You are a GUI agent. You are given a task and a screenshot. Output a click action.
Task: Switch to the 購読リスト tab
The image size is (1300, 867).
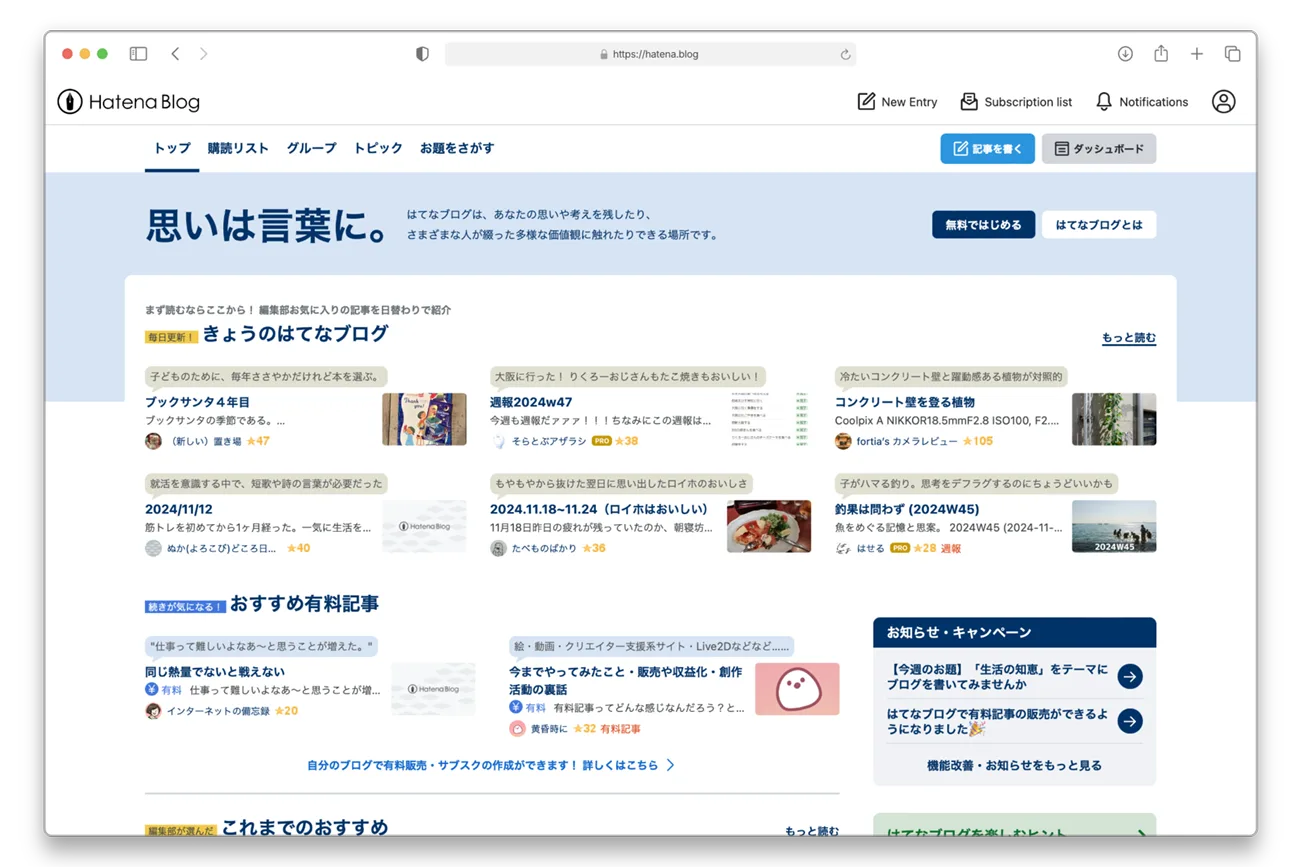[x=237, y=147]
